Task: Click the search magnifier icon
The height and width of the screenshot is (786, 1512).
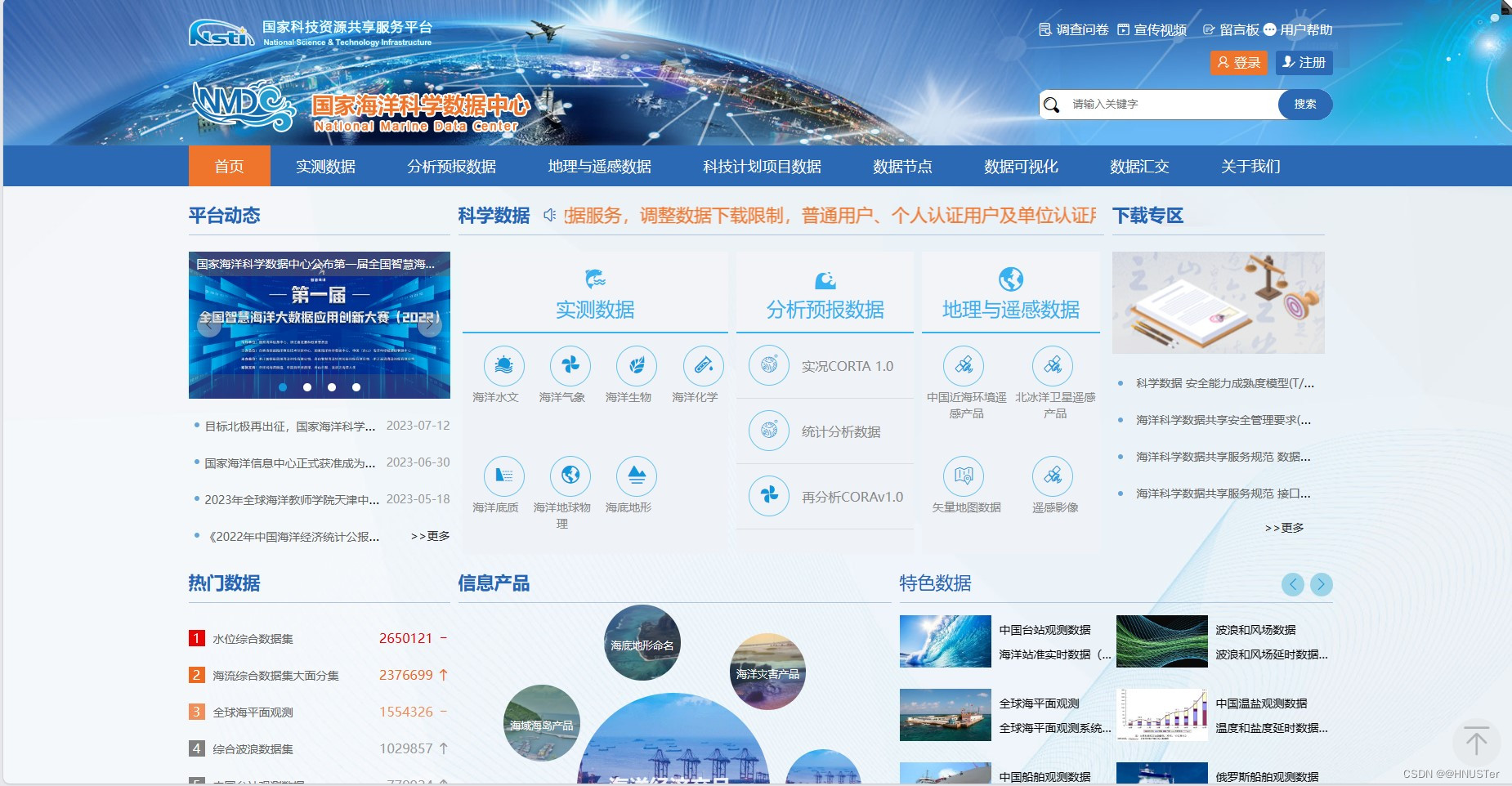Action: click(x=1052, y=105)
